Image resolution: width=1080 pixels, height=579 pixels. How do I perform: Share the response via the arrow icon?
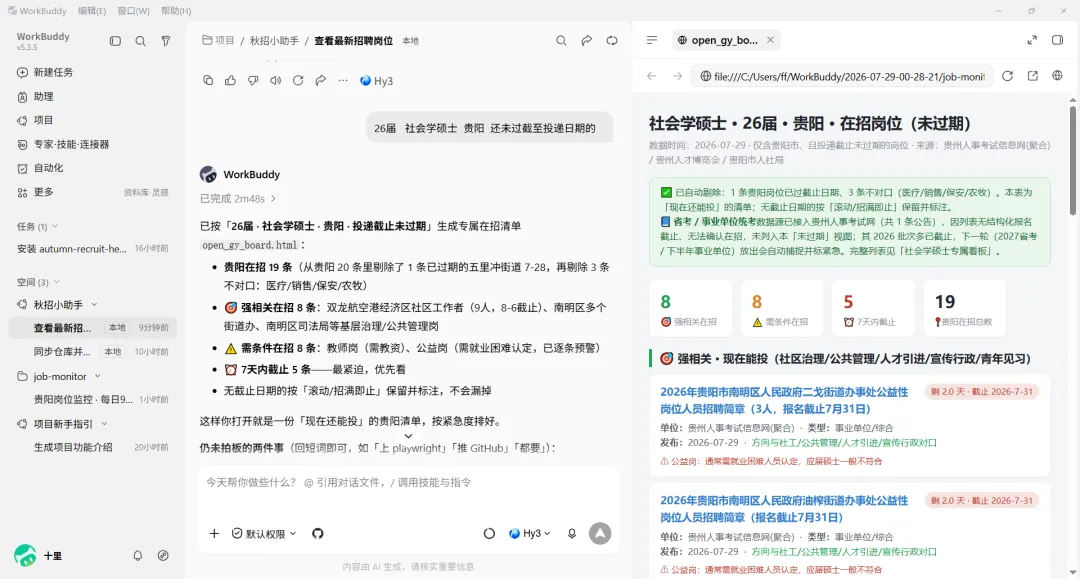click(x=321, y=81)
